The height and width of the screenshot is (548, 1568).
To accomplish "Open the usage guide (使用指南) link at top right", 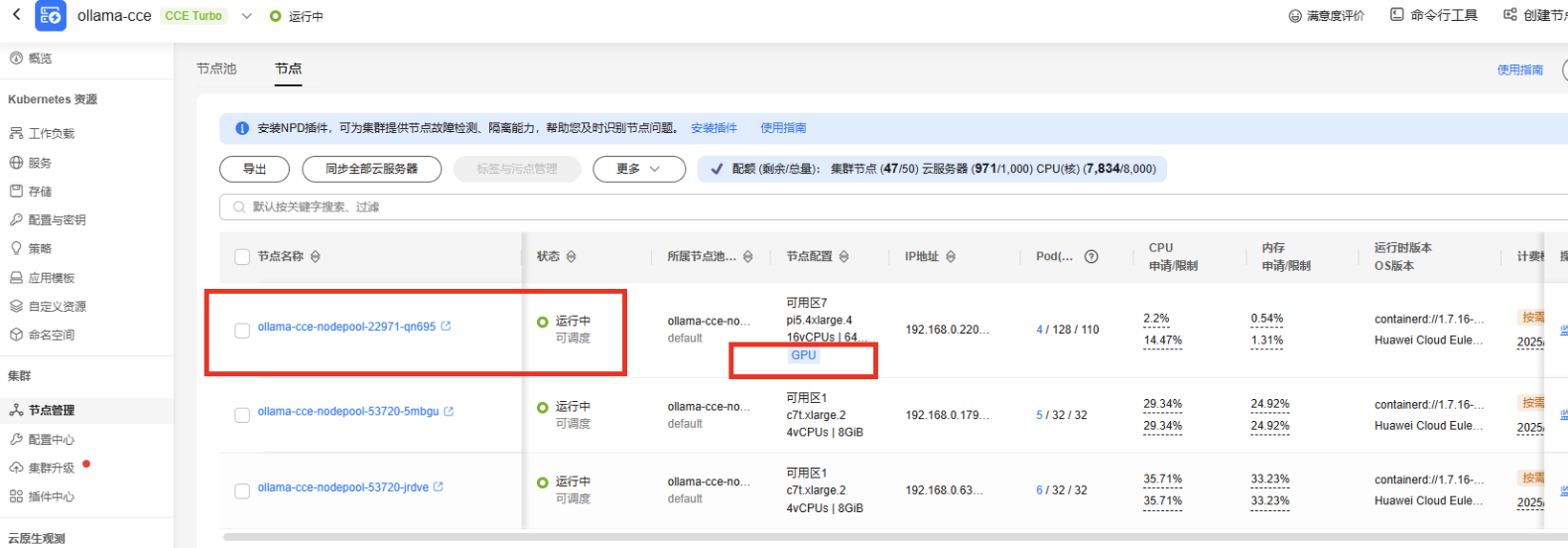I will (x=1519, y=69).
